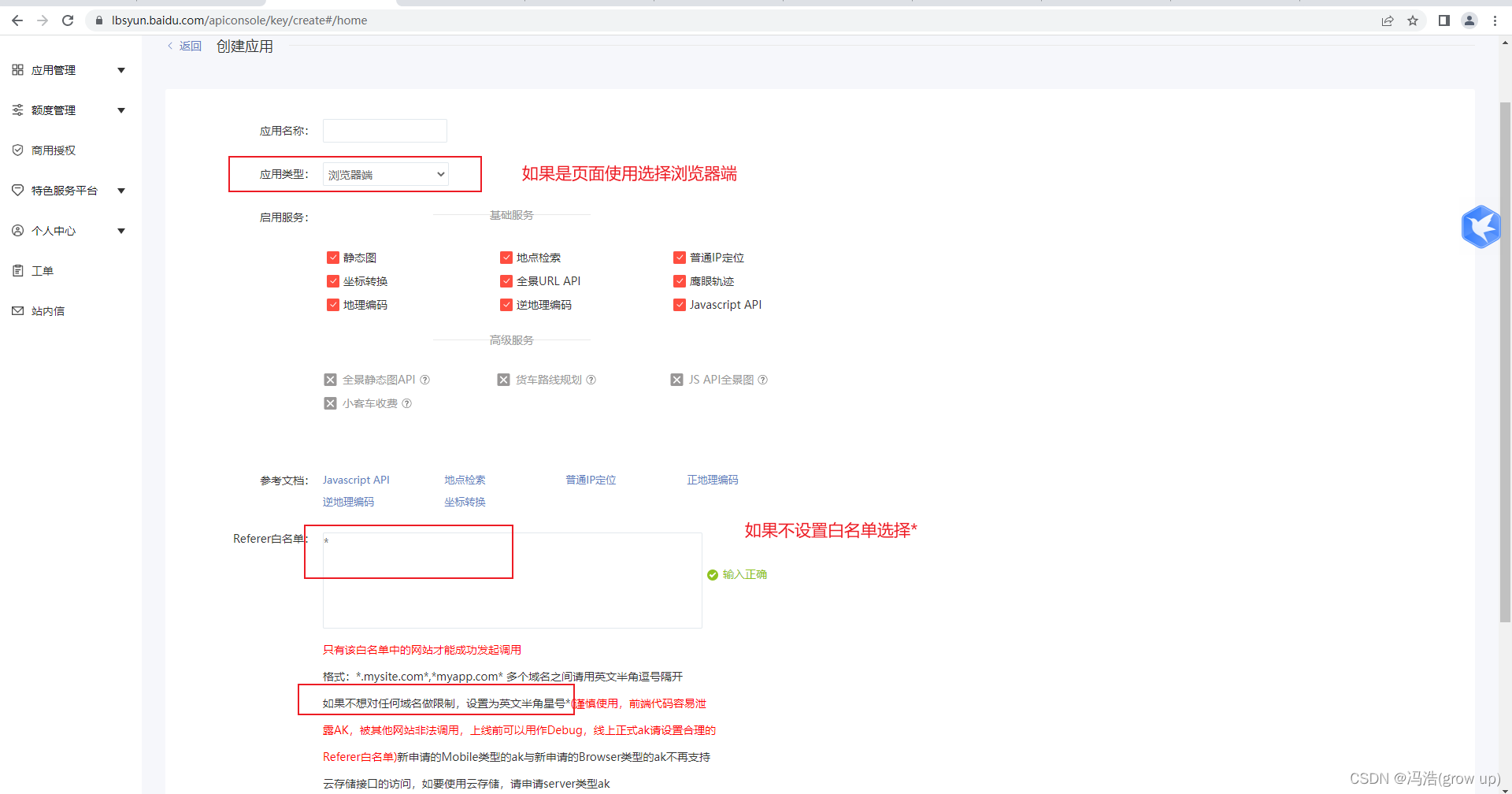Screen dimensions: 1512x794
Task: Open 个人中心 sidebar item
Action: click(54, 231)
